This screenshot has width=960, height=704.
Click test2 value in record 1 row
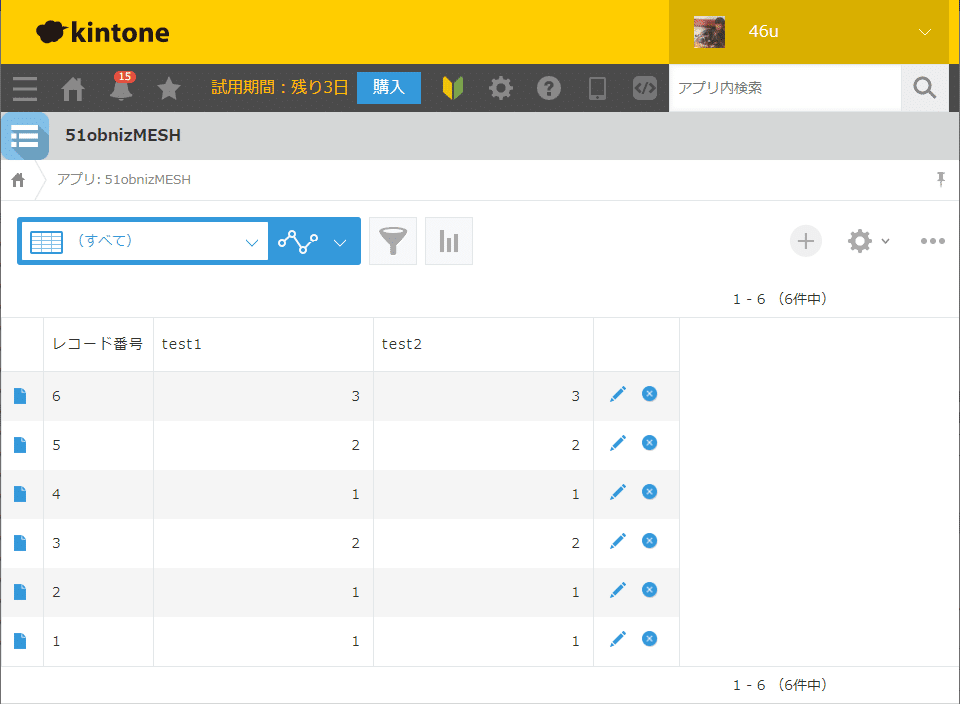[x=576, y=641]
